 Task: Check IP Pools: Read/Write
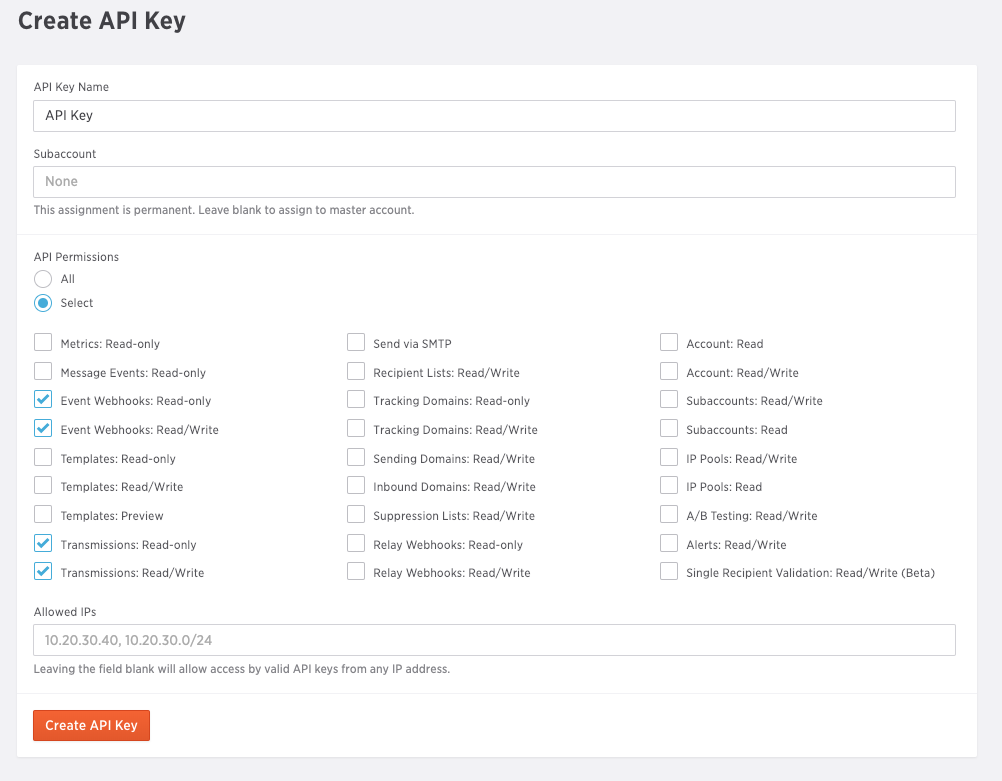[669, 458]
